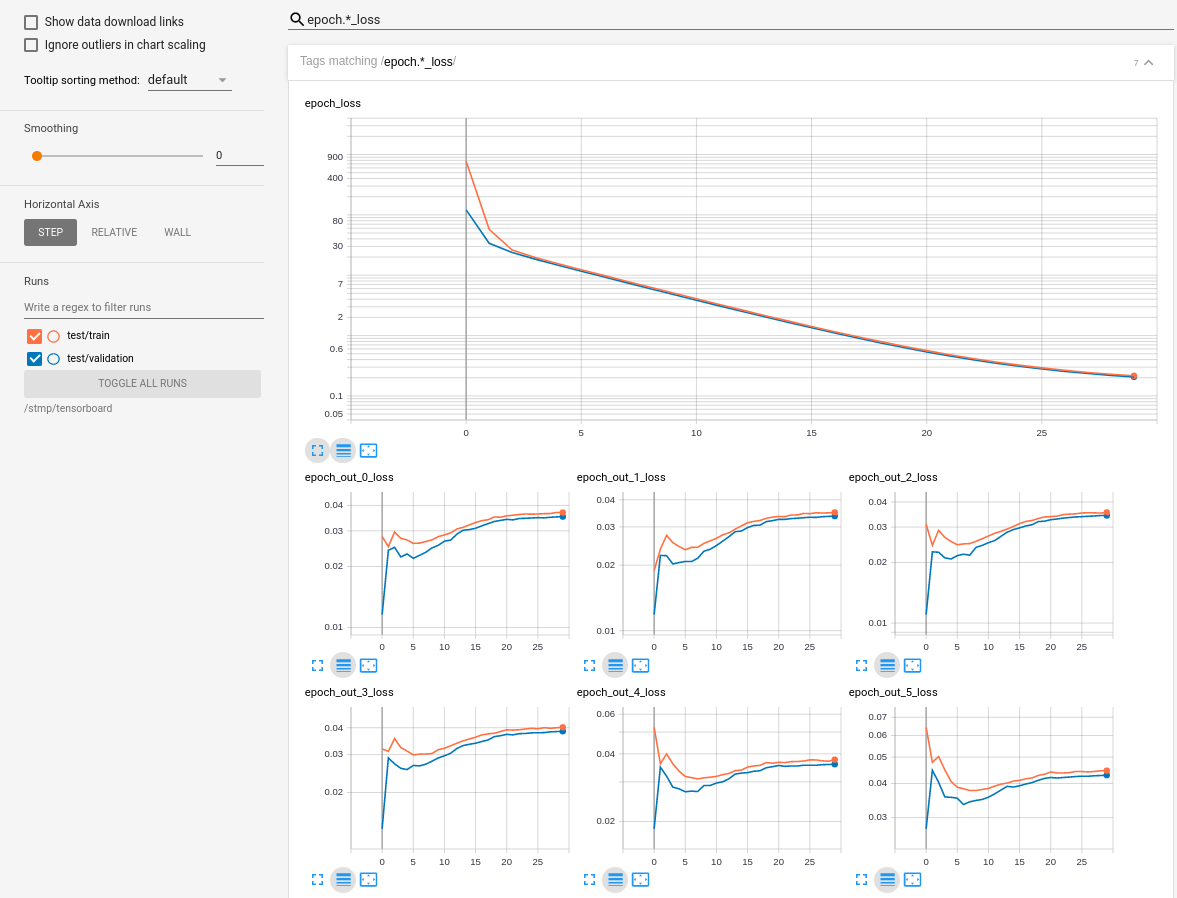Screen dimensions: 1177x898
Task: Deselect the test/validation run checkbox
Action: pos(33,358)
